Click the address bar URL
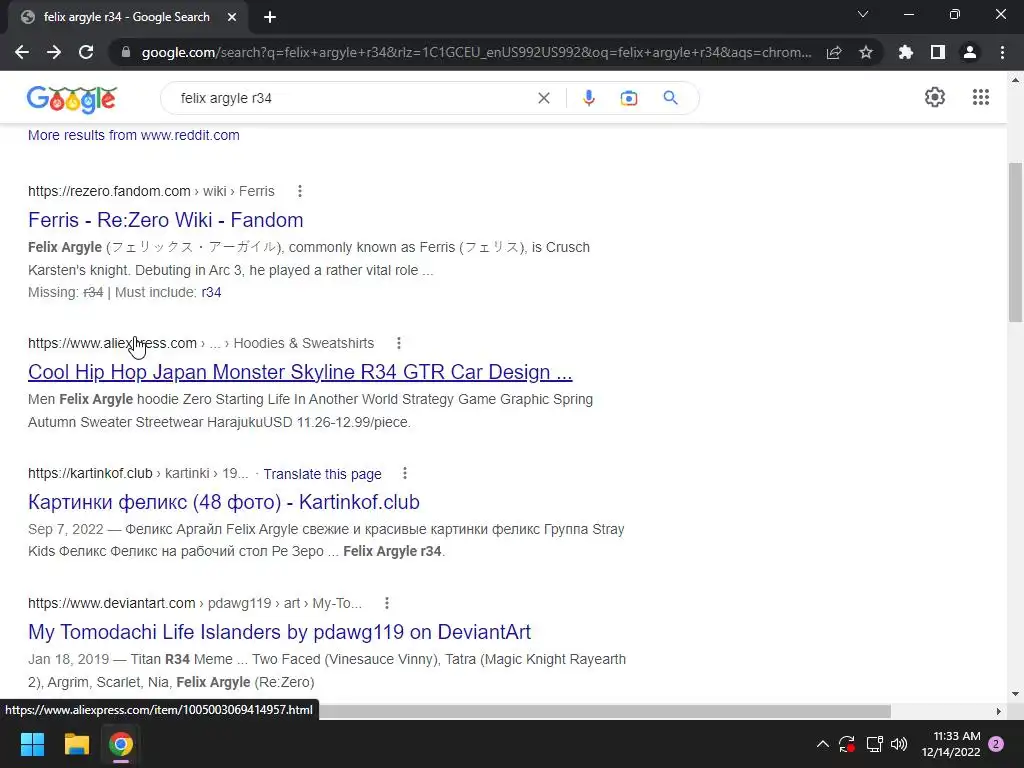 [x=477, y=52]
